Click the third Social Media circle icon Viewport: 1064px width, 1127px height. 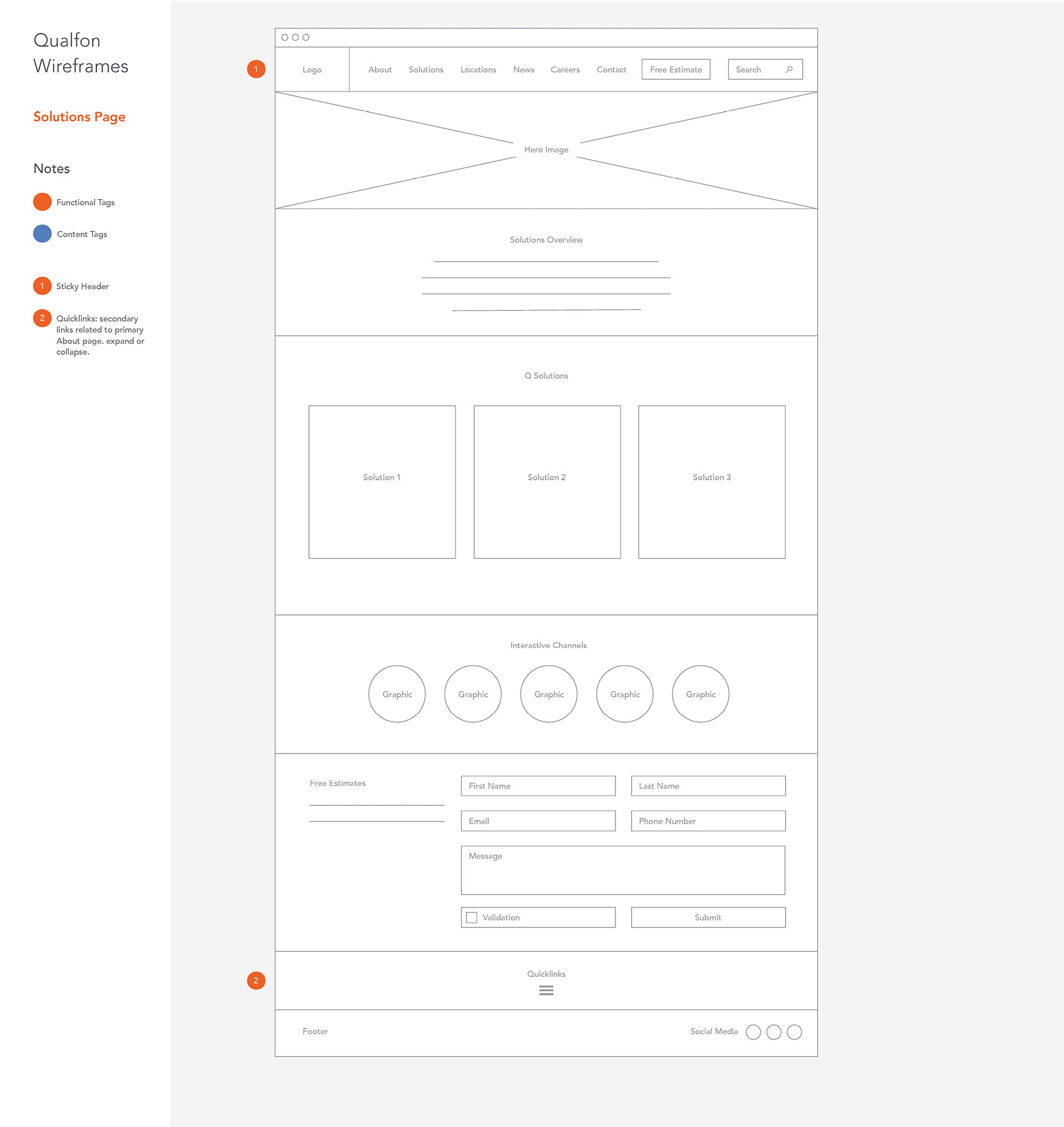coord(794,1032)
